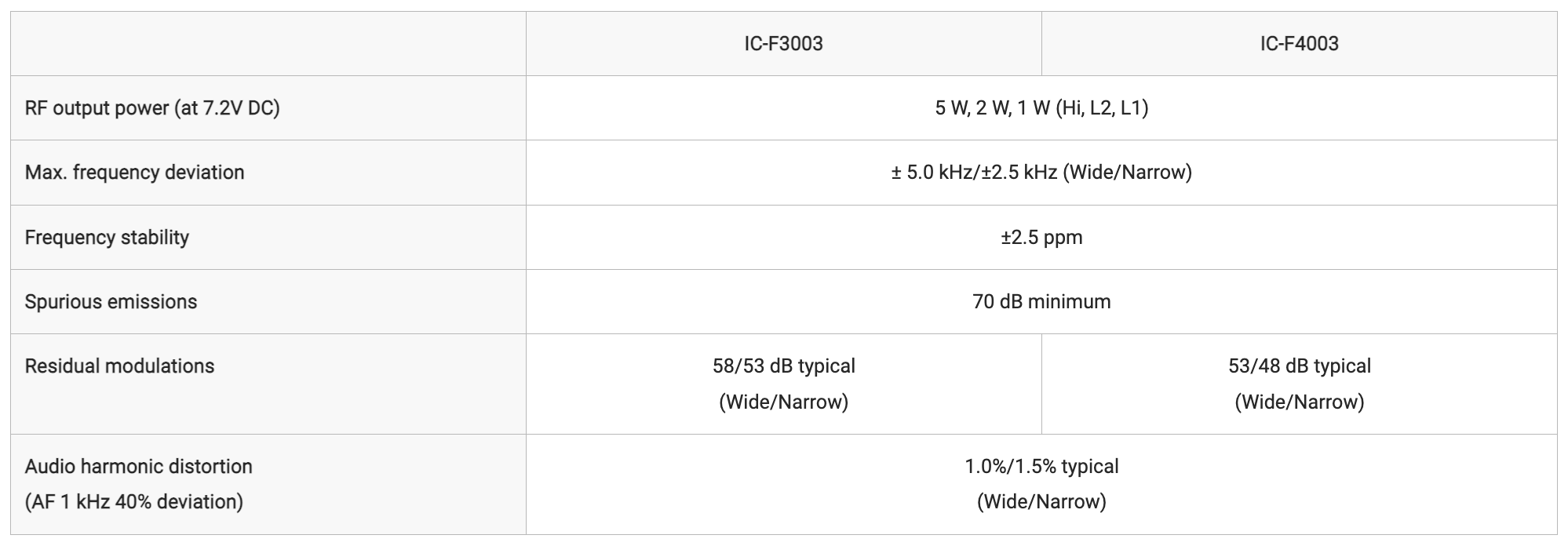This screenshot has height=546, width=1568.
Task: Select the Audio harmonic distortion label
Action: [x=138, y=466]
